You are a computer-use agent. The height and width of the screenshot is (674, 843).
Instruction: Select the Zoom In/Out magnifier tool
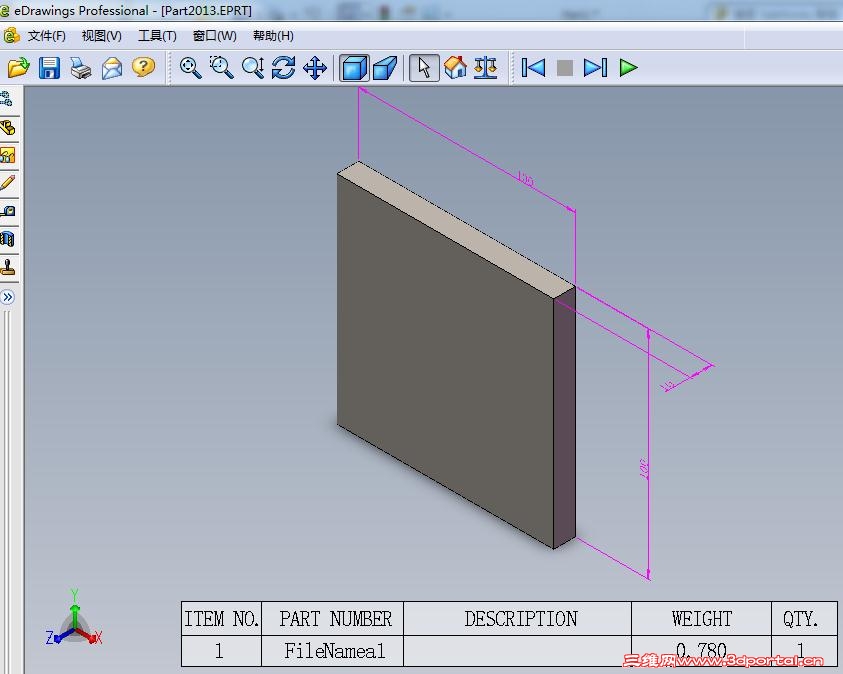point(253,68)
